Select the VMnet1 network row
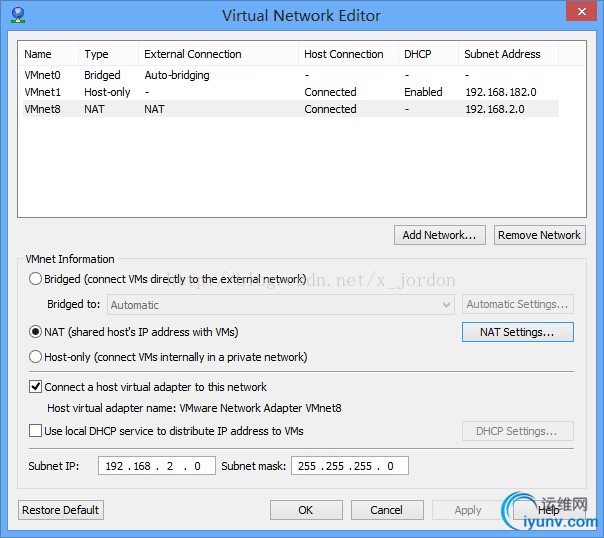 pos(291,92)
